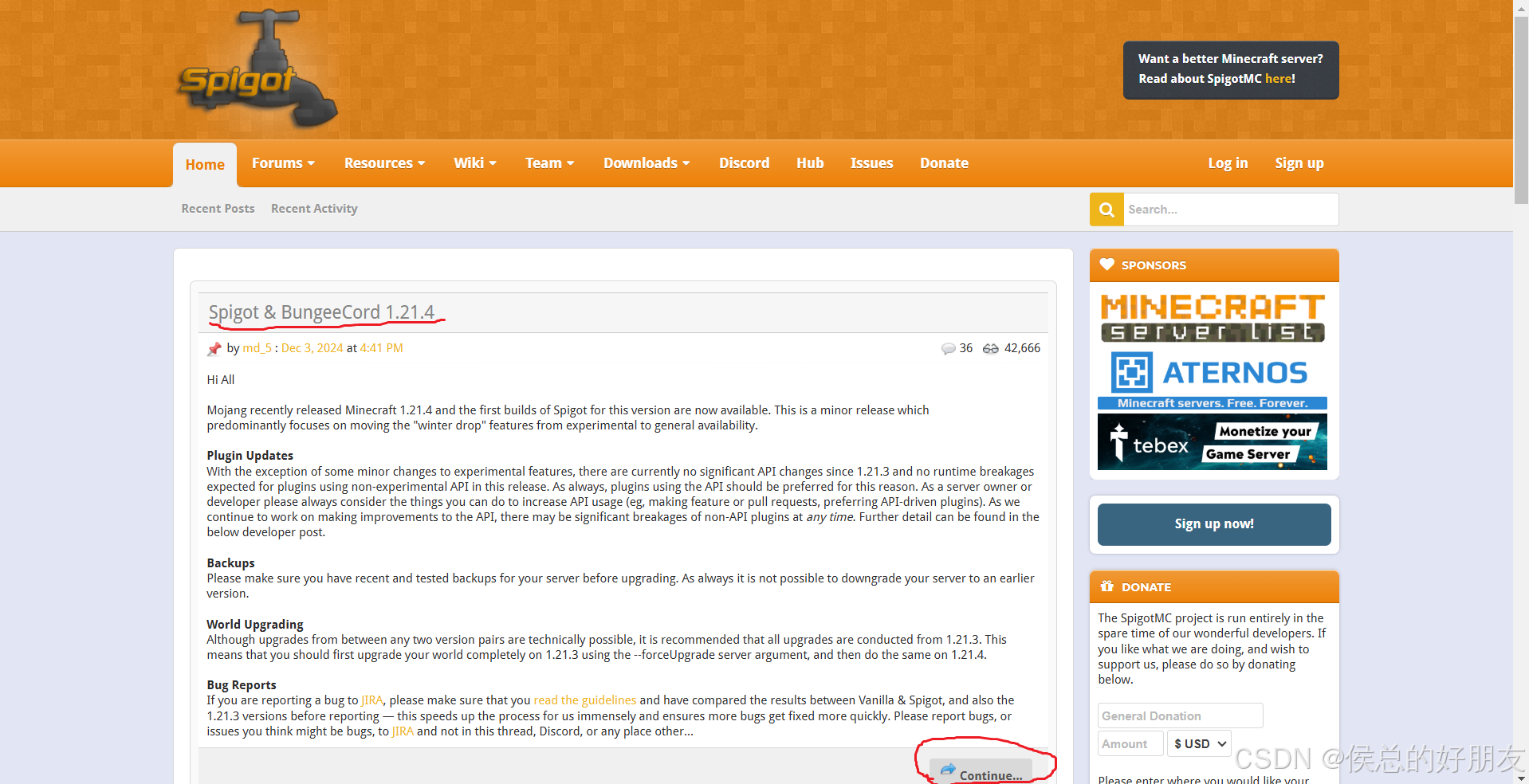Expand the Team dropdown menu
The width and height of the screenshot is (1529, 784).
pyautogui.click(x=549, y=163)
